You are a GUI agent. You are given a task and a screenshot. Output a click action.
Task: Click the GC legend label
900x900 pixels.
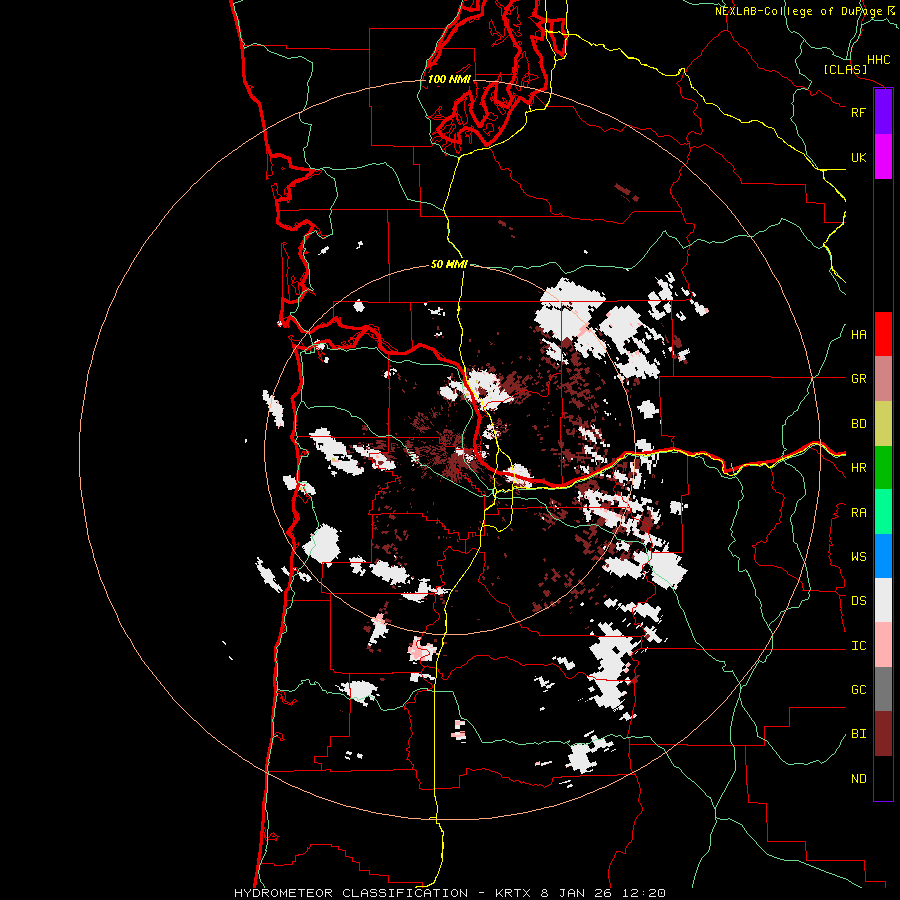point(858,690)
